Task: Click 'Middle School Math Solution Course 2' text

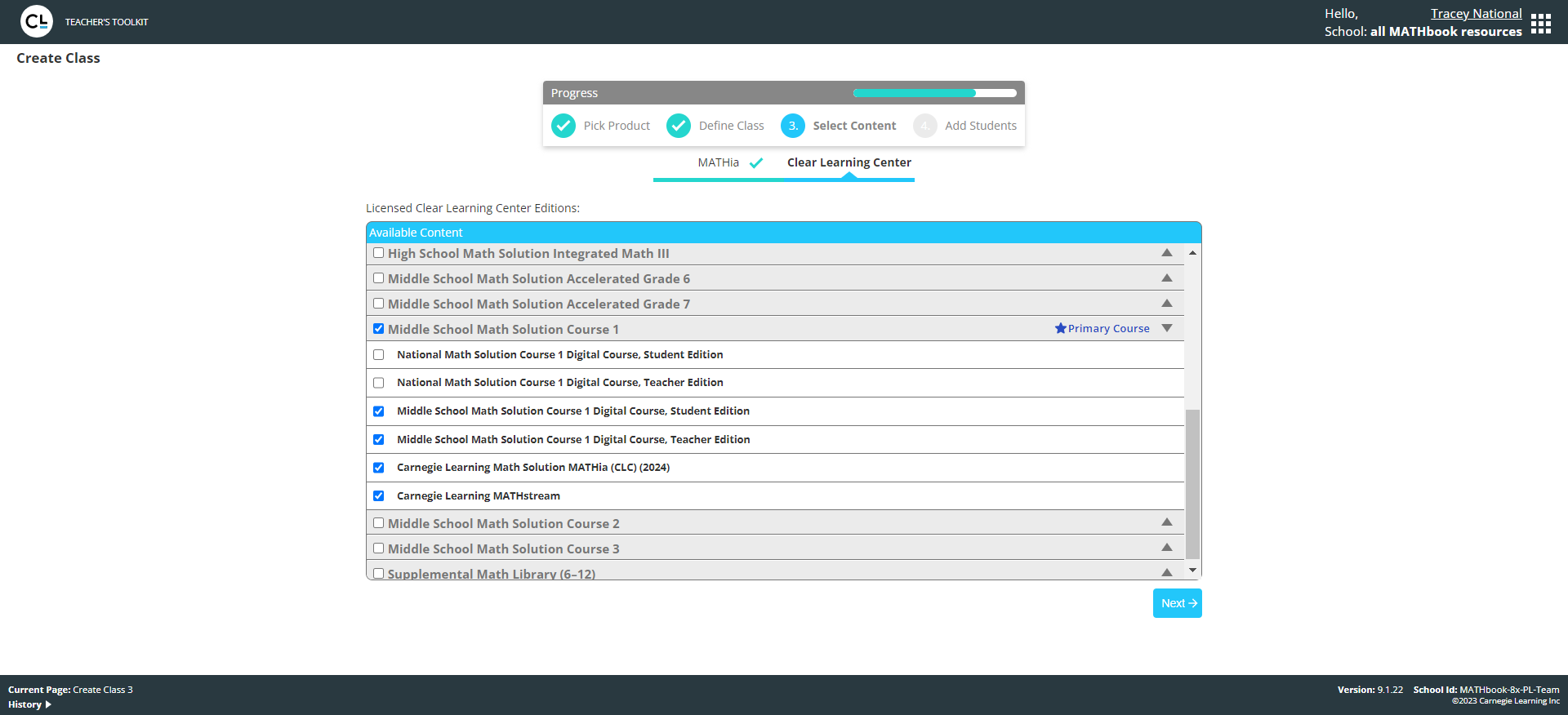Action: click(x=504, y=523)
